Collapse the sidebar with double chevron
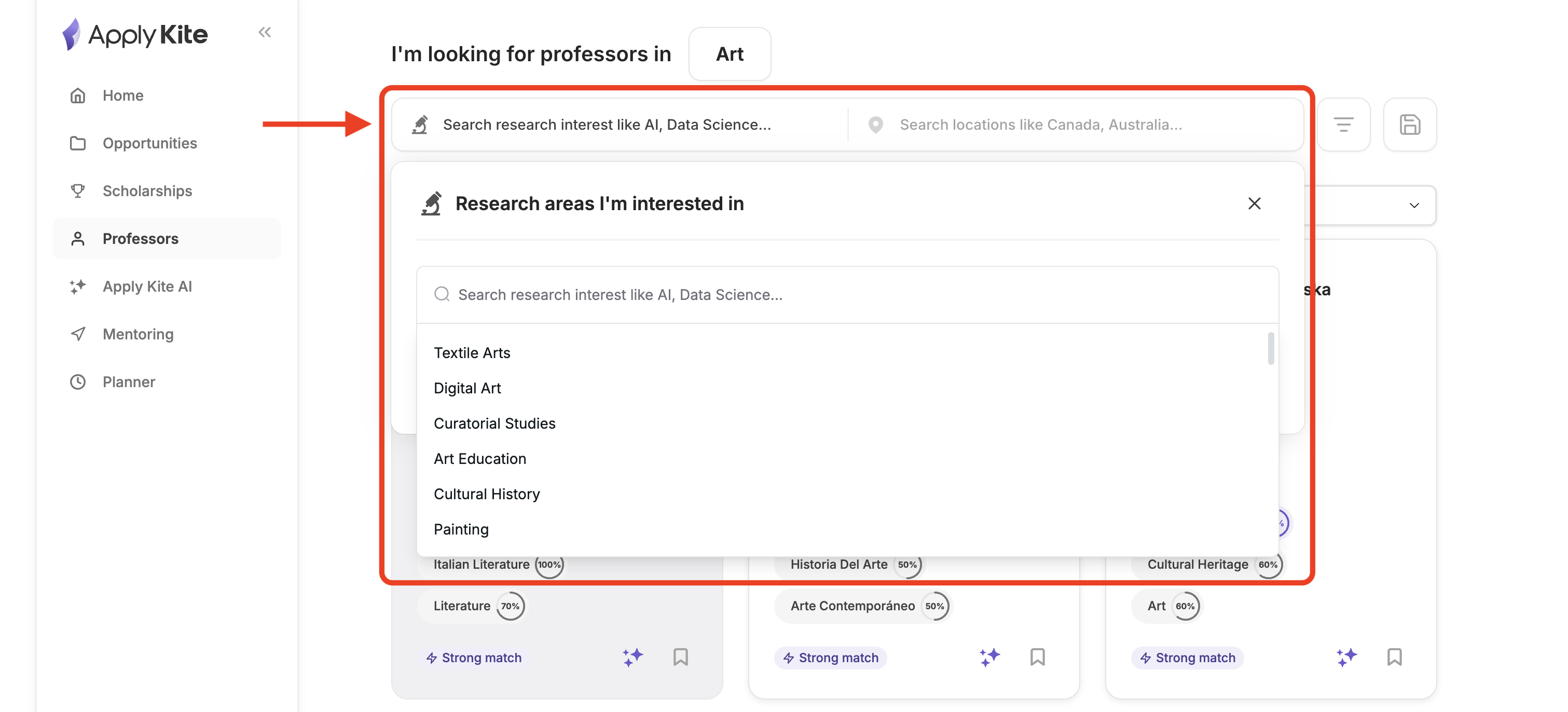Viewport: 1568px width, 712px height. 264,32
